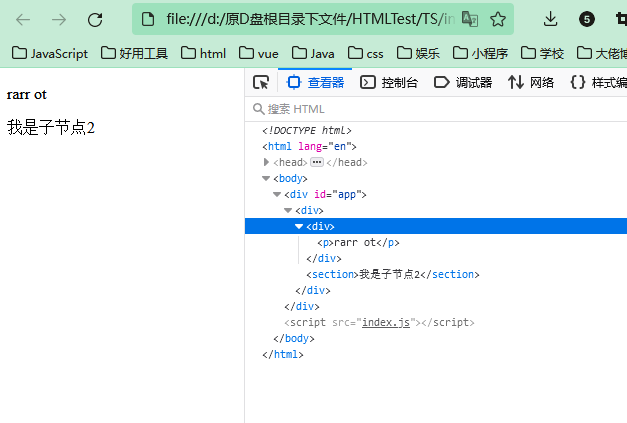Open the Java bookmark folder
Viewport: 627px width, 423px height.
pyautogui.click(x=313, y=53)
